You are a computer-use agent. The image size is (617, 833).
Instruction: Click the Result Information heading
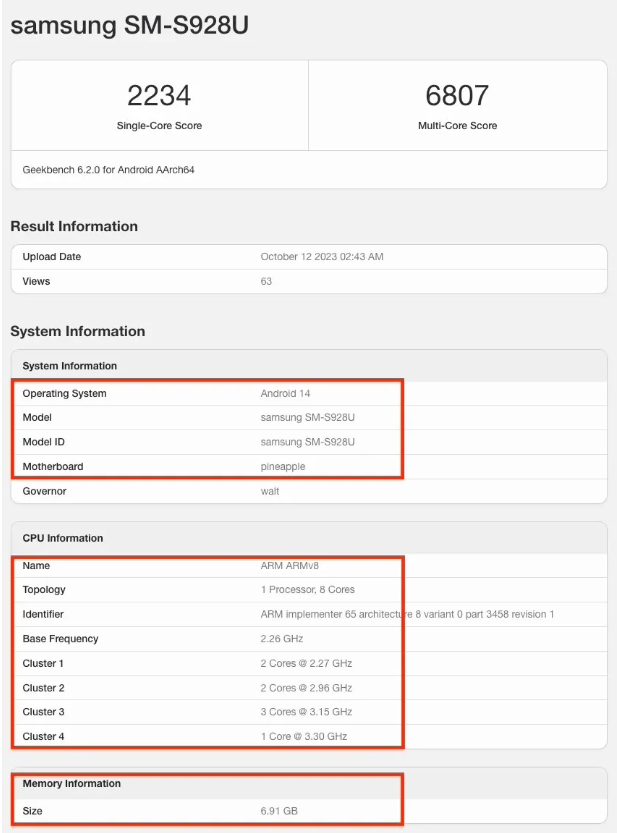[x=74, y=226]
